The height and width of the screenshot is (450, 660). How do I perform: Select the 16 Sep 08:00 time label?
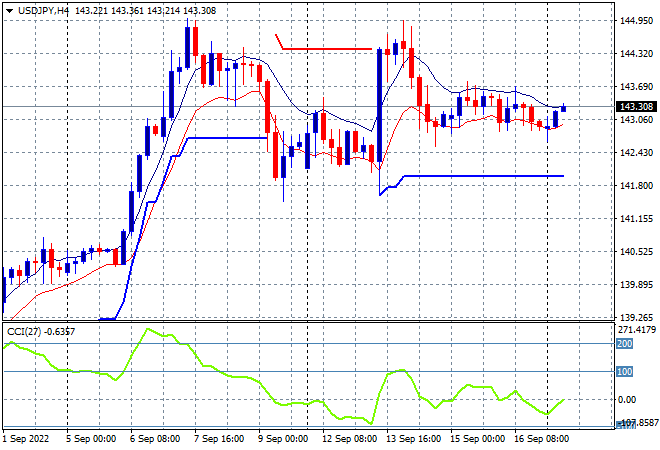click(x=541, y=439)
